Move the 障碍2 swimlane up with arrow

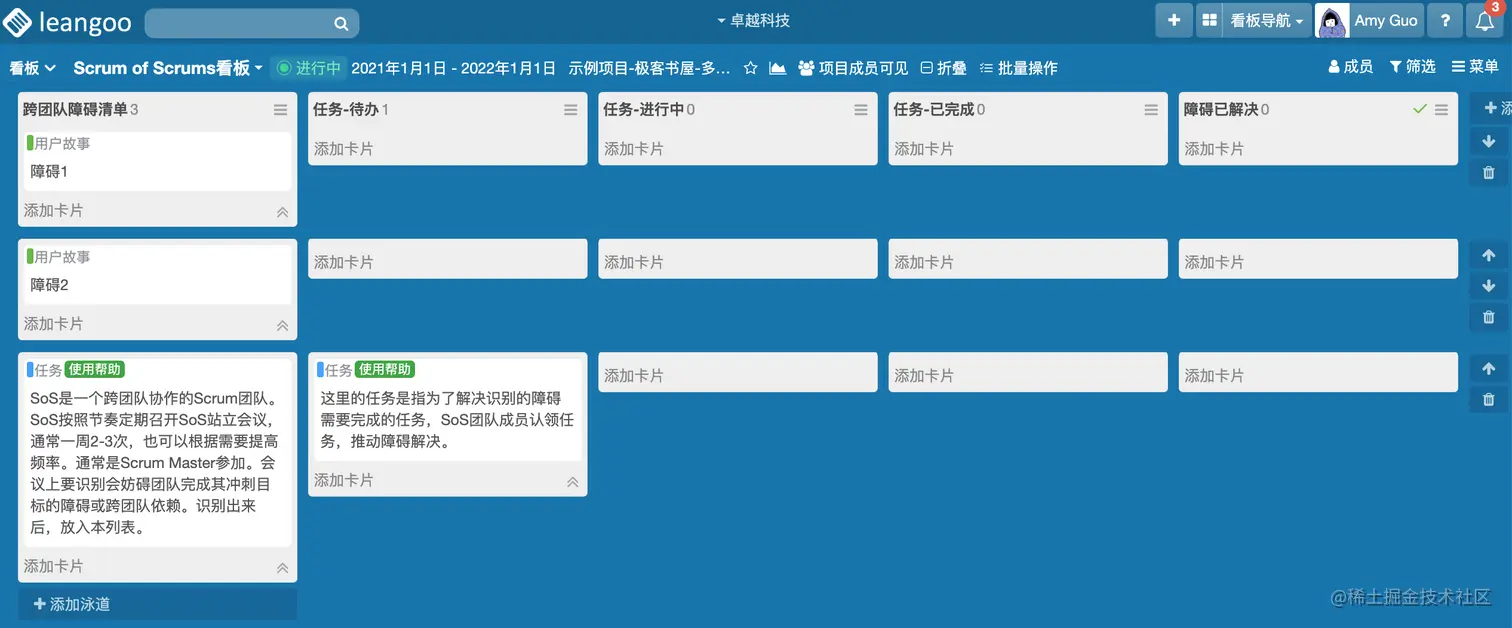(1488, 255)
